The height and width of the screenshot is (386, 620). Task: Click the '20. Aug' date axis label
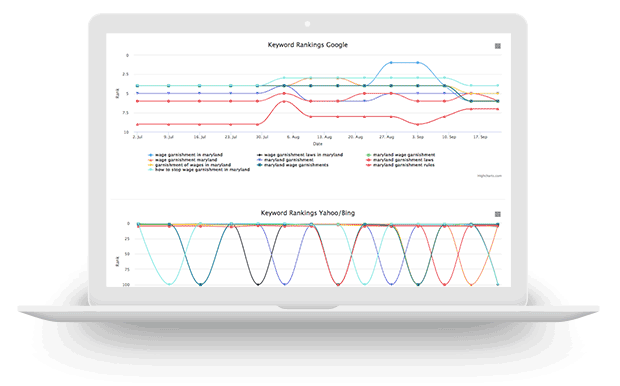355,137
